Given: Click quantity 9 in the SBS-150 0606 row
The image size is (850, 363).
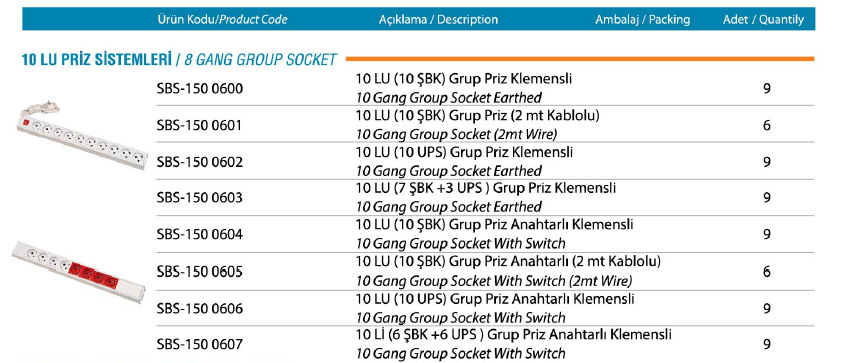Looking at the screenshot, I should [767, 309].
